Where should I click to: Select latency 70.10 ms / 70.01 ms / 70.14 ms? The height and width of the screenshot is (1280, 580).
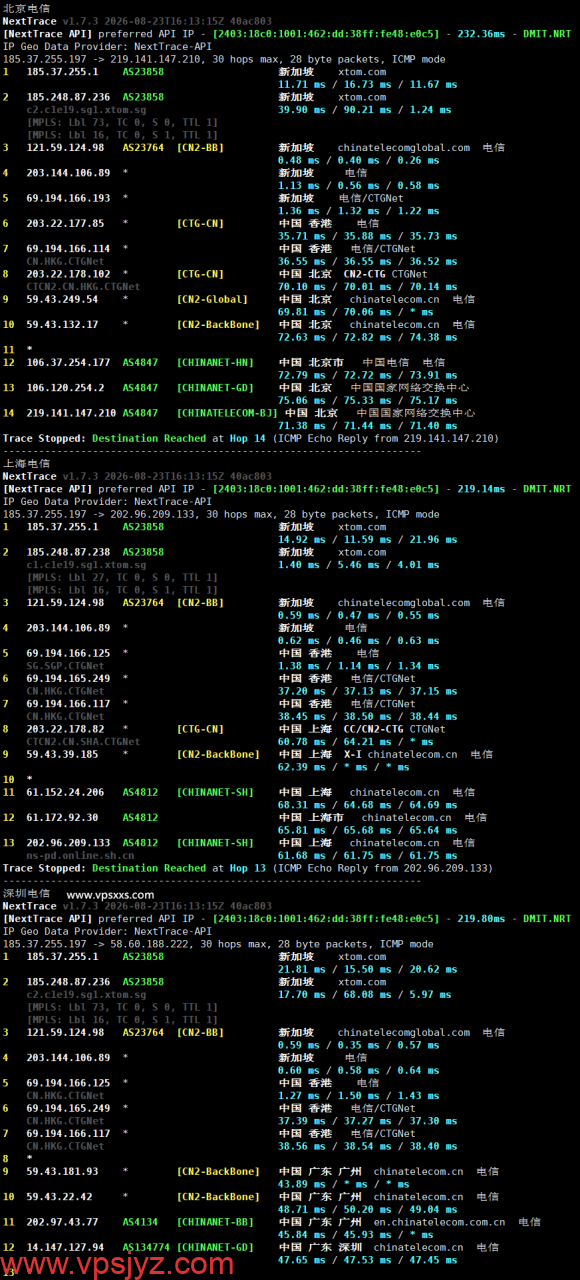point(367,286)
